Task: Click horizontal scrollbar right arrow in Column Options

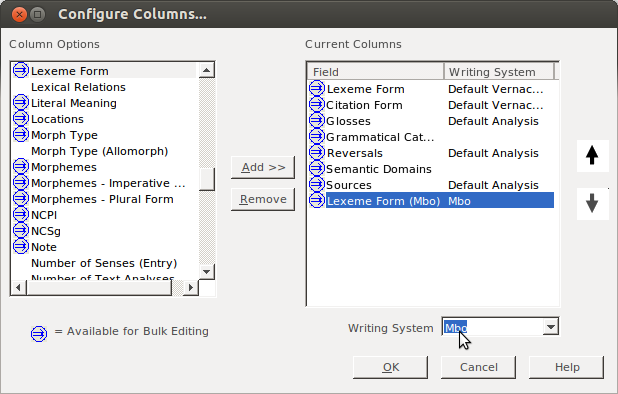Action: pyautogui.click(x=191, y=287)
